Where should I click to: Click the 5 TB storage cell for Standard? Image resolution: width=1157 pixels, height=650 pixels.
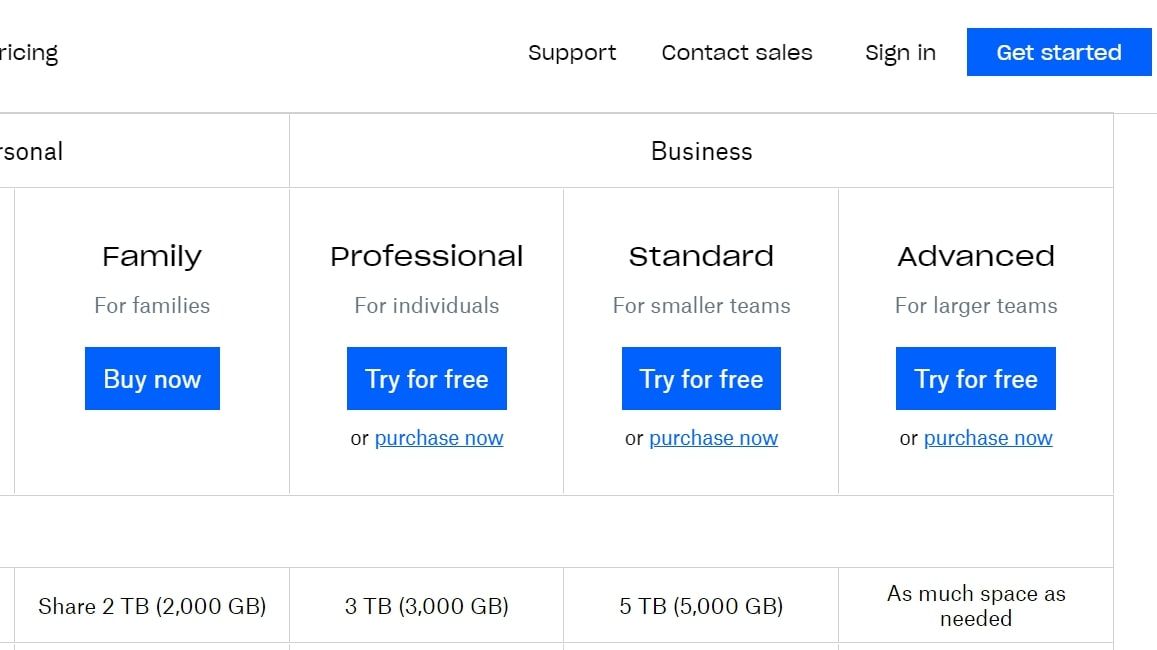coord(700,605)
